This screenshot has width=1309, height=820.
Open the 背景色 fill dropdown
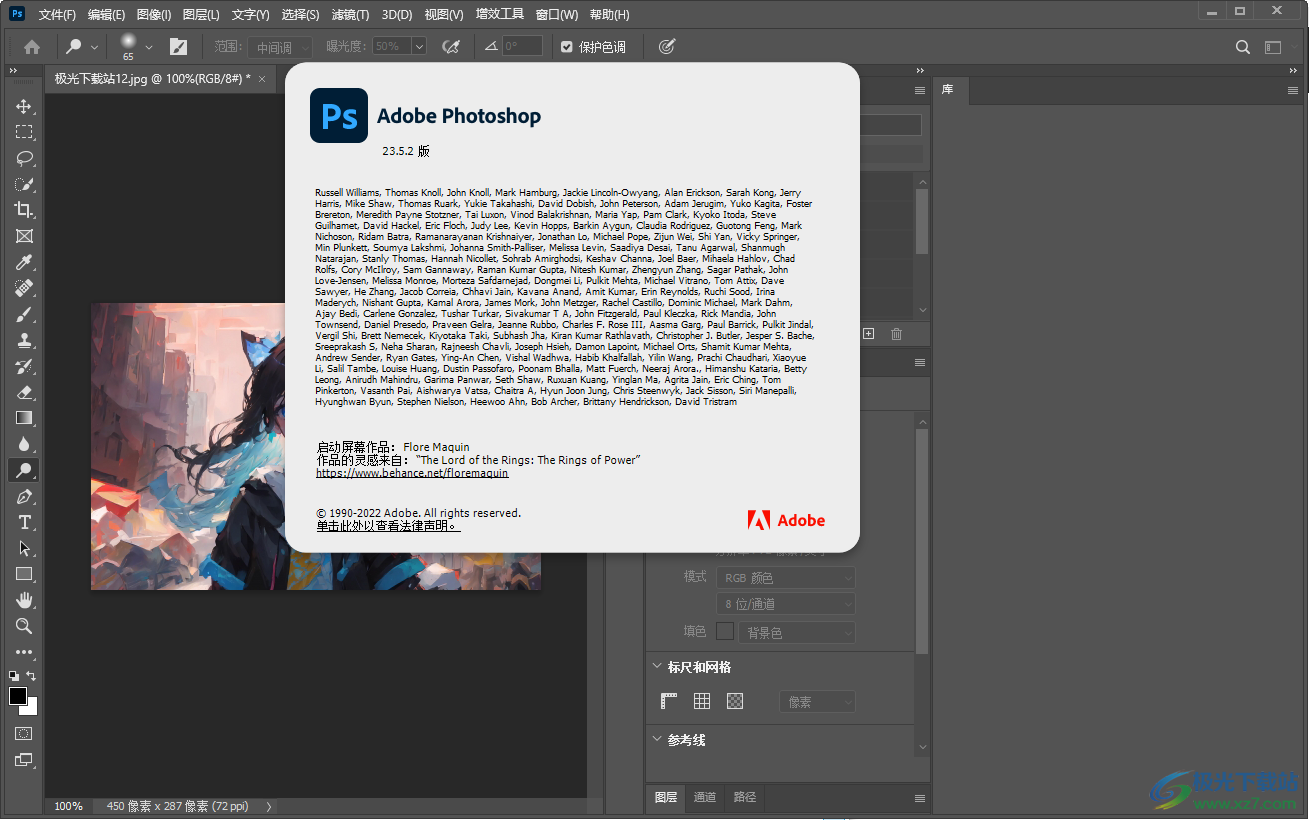pyautogui.click(x=798, y=633)
